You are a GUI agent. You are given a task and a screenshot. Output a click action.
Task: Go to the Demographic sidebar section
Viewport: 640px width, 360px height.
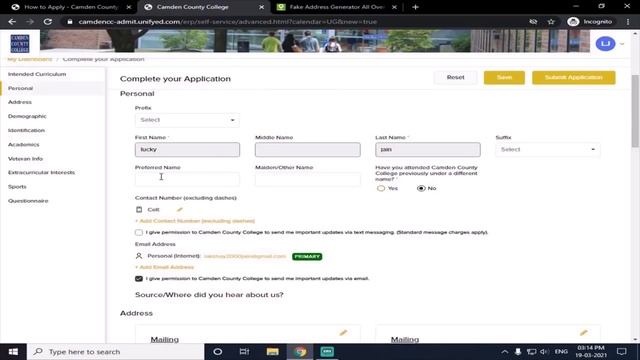(x=27, y=116)
